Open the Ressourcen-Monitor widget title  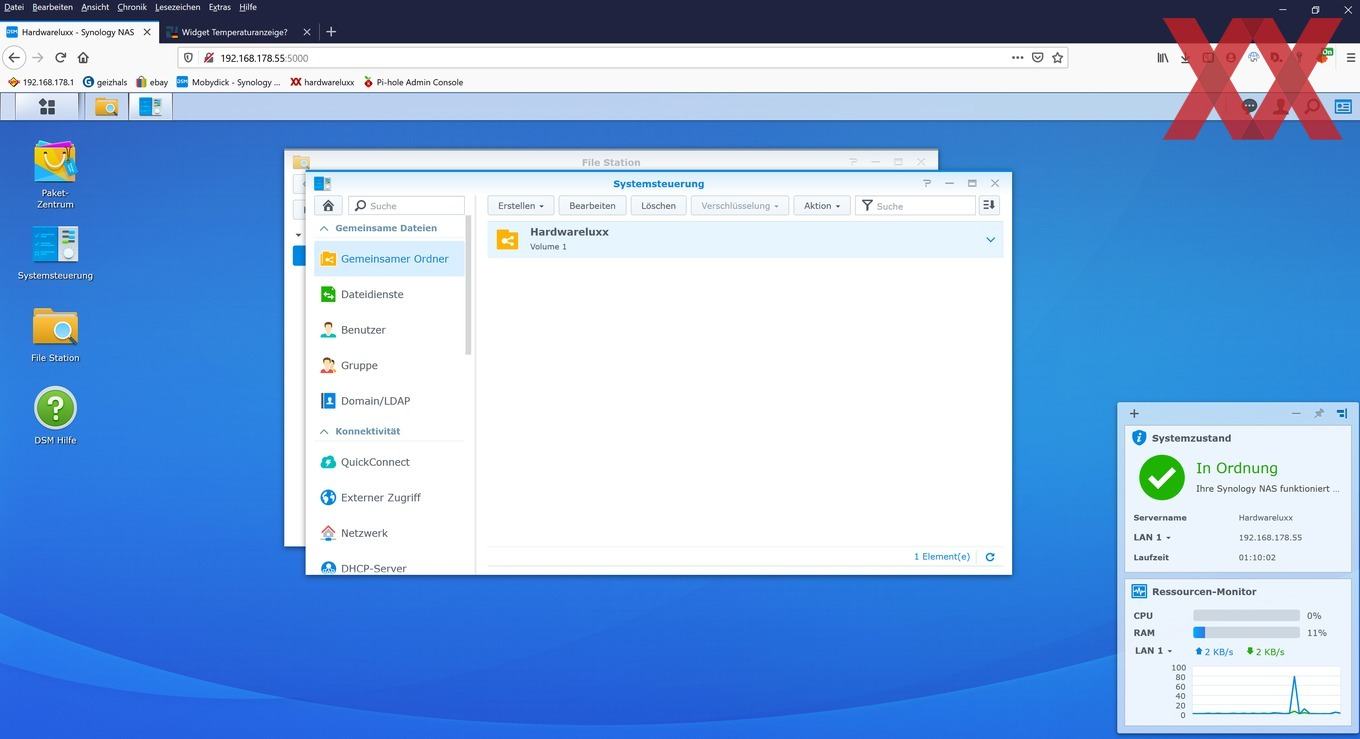point(1204,591)
